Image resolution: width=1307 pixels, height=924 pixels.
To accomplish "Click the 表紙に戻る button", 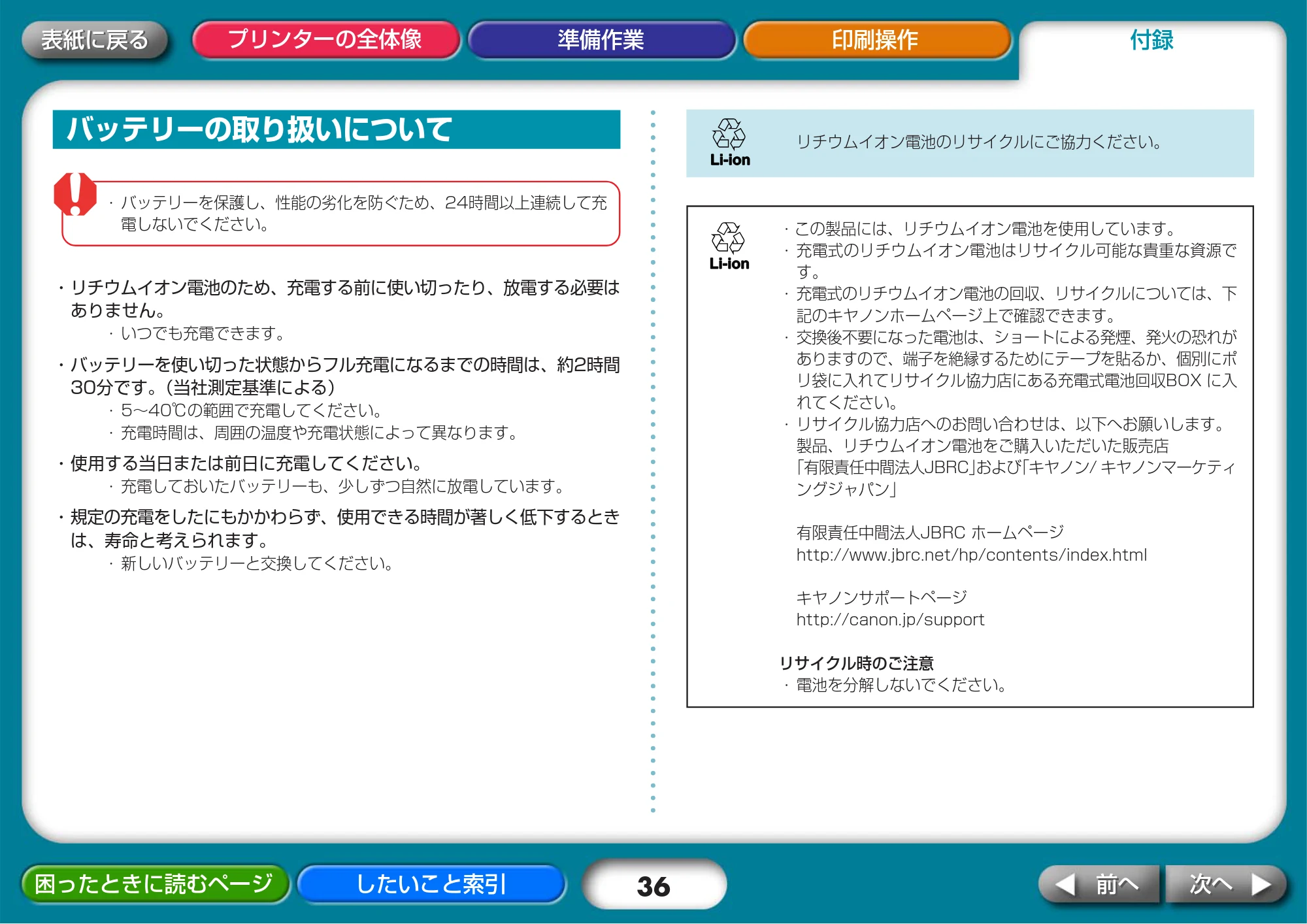I will pyautogui.click(x=95, y=40).
